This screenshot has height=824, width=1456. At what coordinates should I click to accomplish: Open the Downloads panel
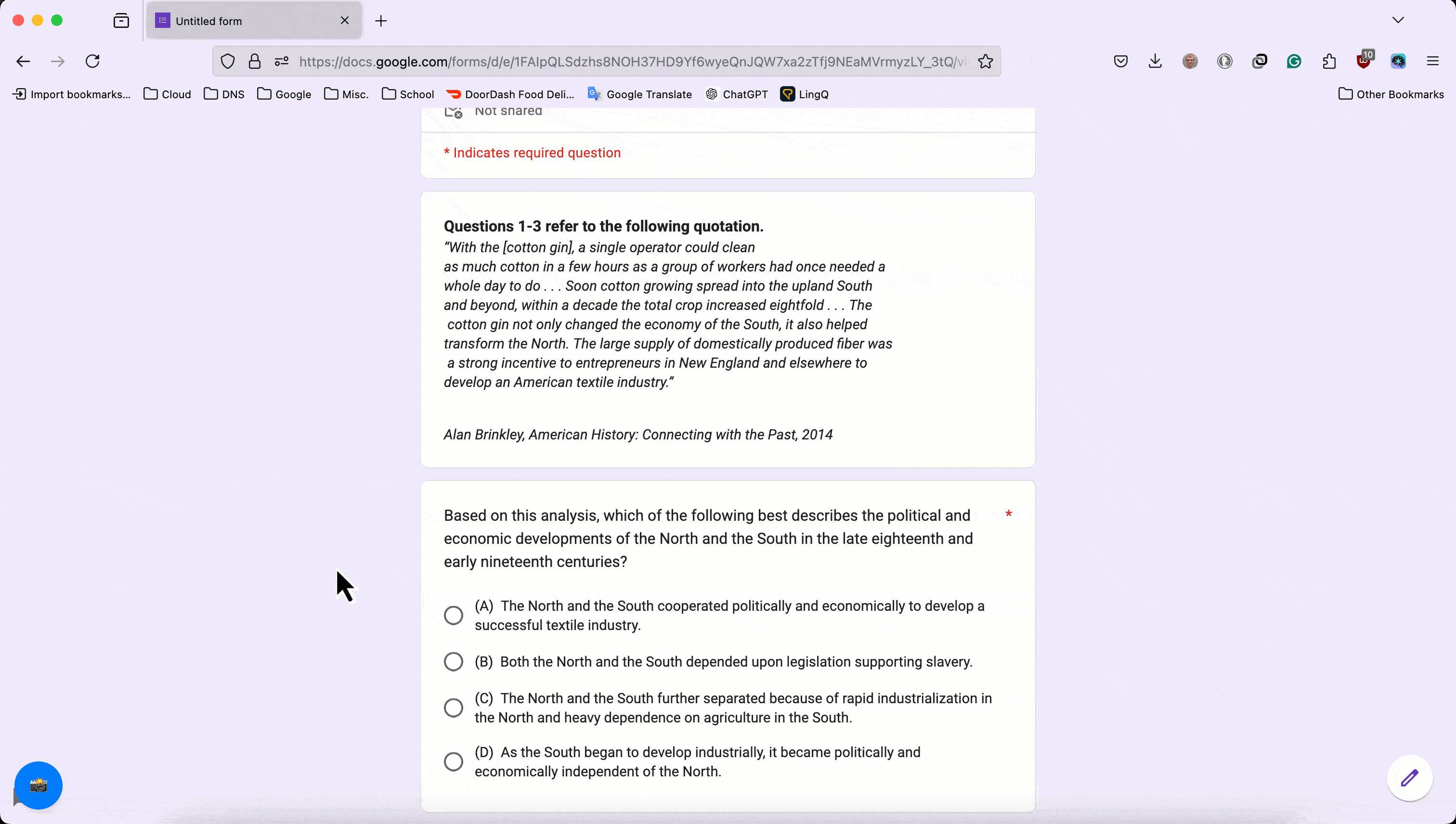1156,61
